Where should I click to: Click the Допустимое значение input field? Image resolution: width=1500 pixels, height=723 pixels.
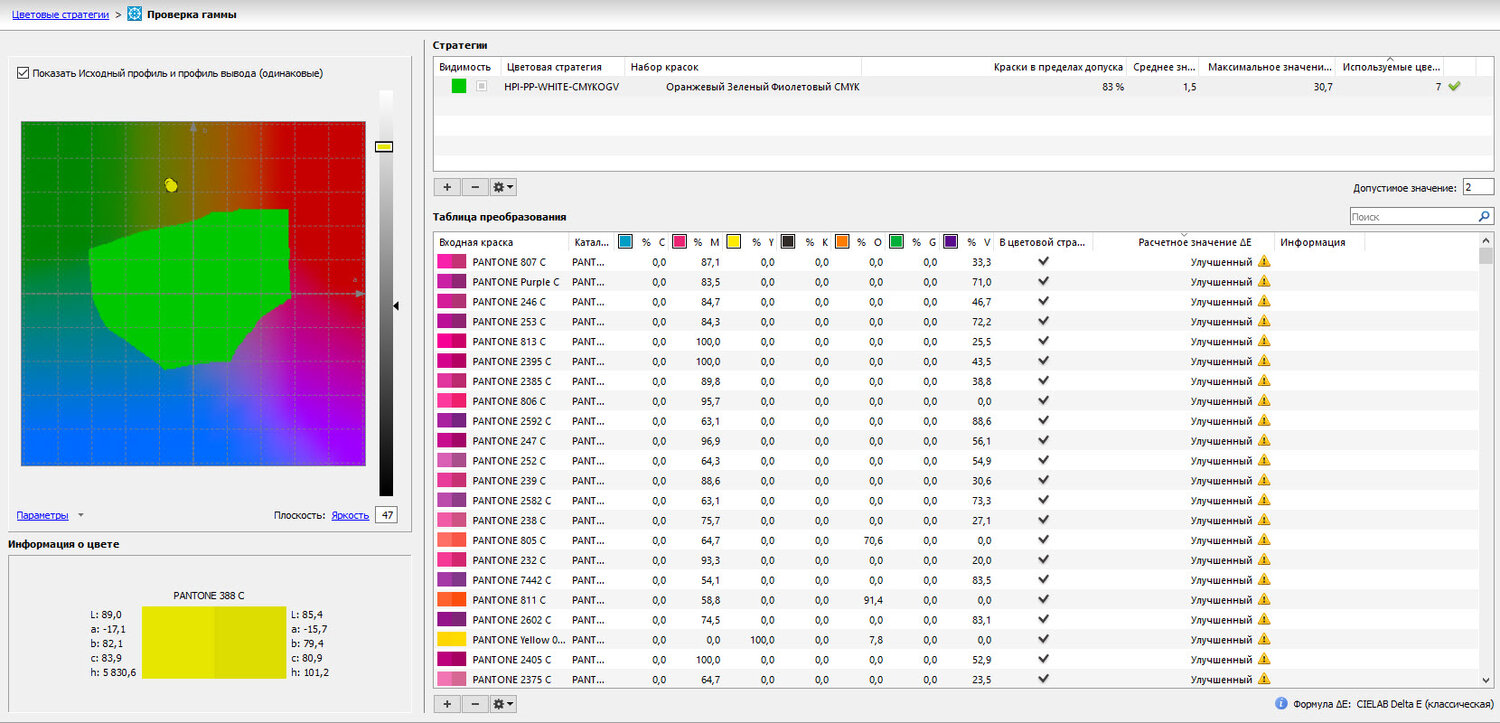[x=1478, y=187]
